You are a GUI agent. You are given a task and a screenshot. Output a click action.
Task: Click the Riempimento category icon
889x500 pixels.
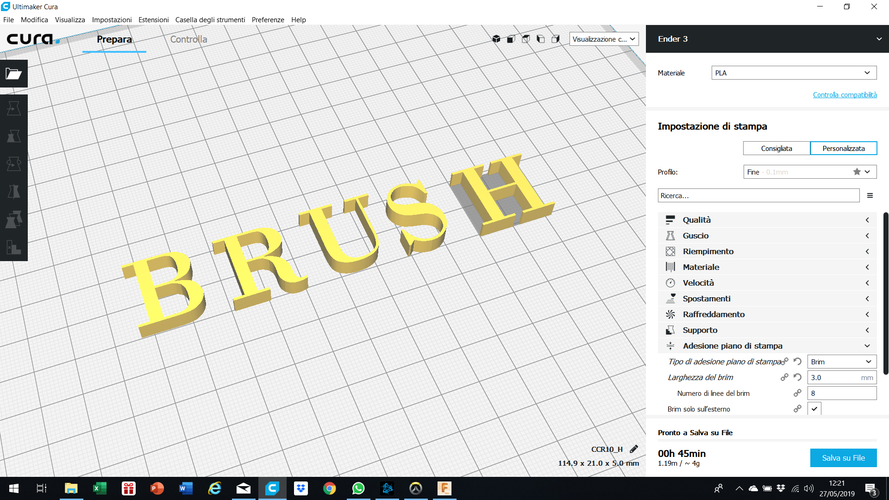(x=670, y=251)
